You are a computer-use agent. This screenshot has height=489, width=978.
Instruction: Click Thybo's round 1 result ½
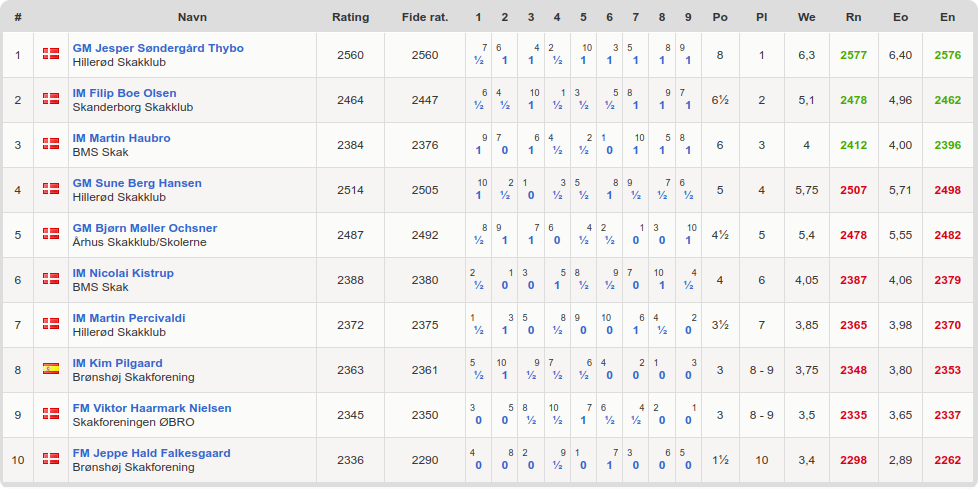point(478,61)
